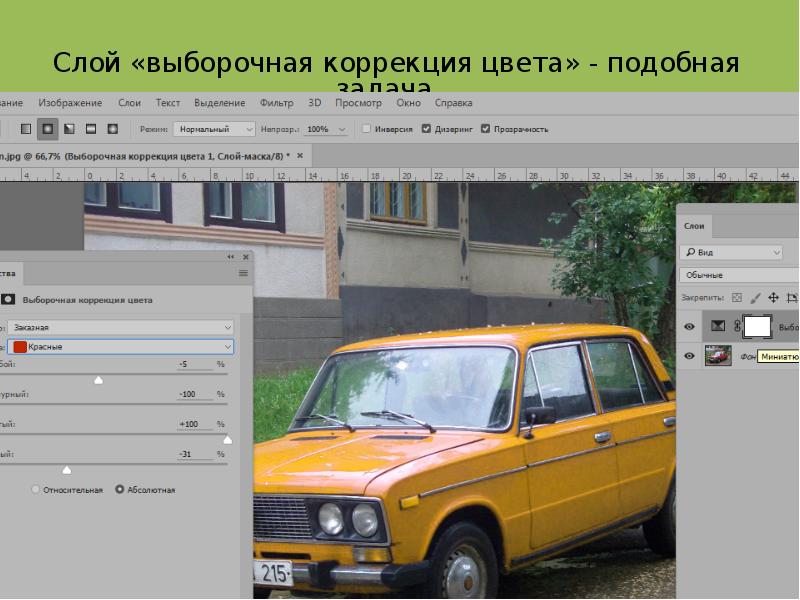
Task: Click the lock position move icon
Action: [x=773, y=297]
